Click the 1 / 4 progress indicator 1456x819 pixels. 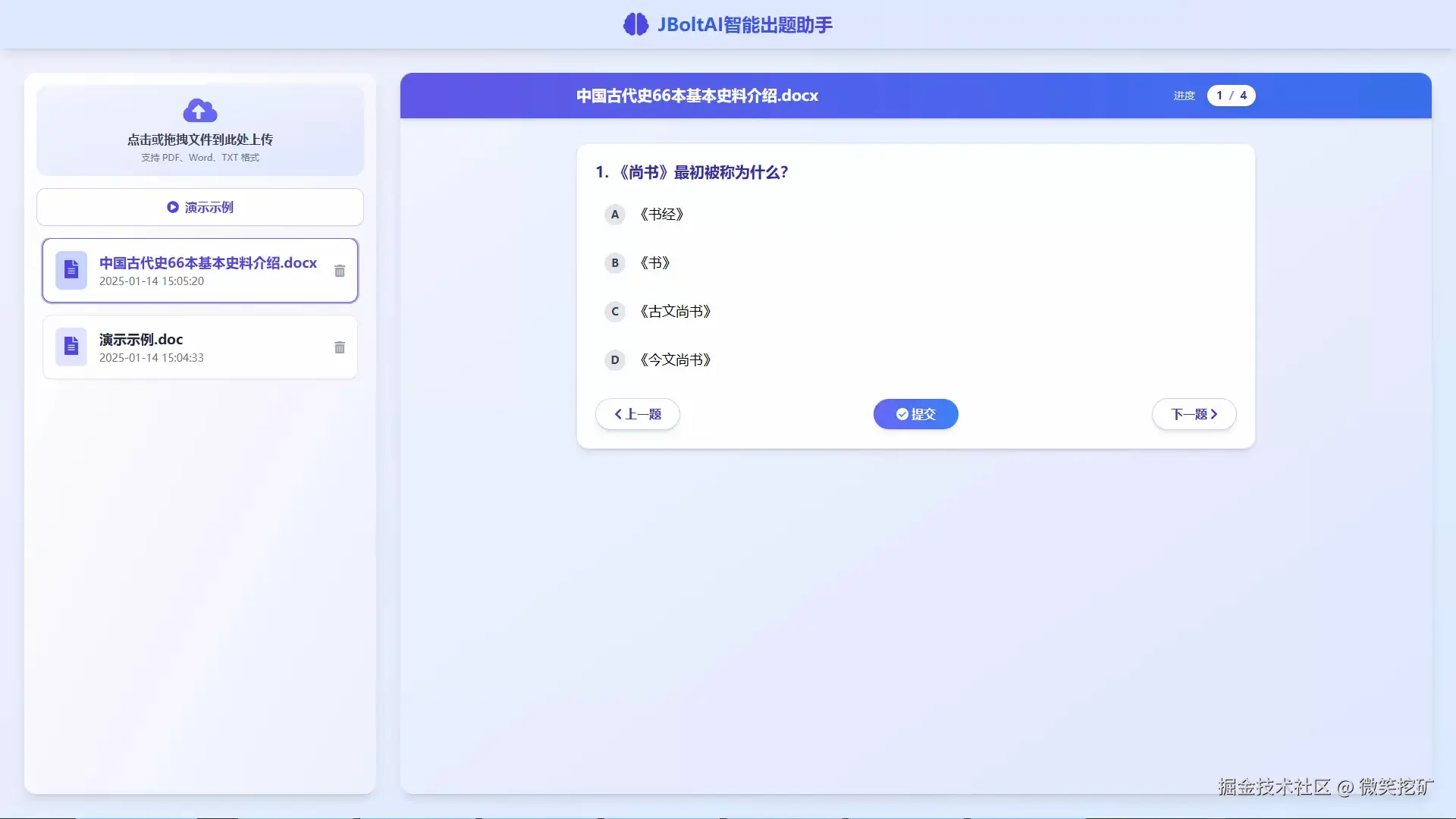pyautogui.click(x=1231, y=96)
